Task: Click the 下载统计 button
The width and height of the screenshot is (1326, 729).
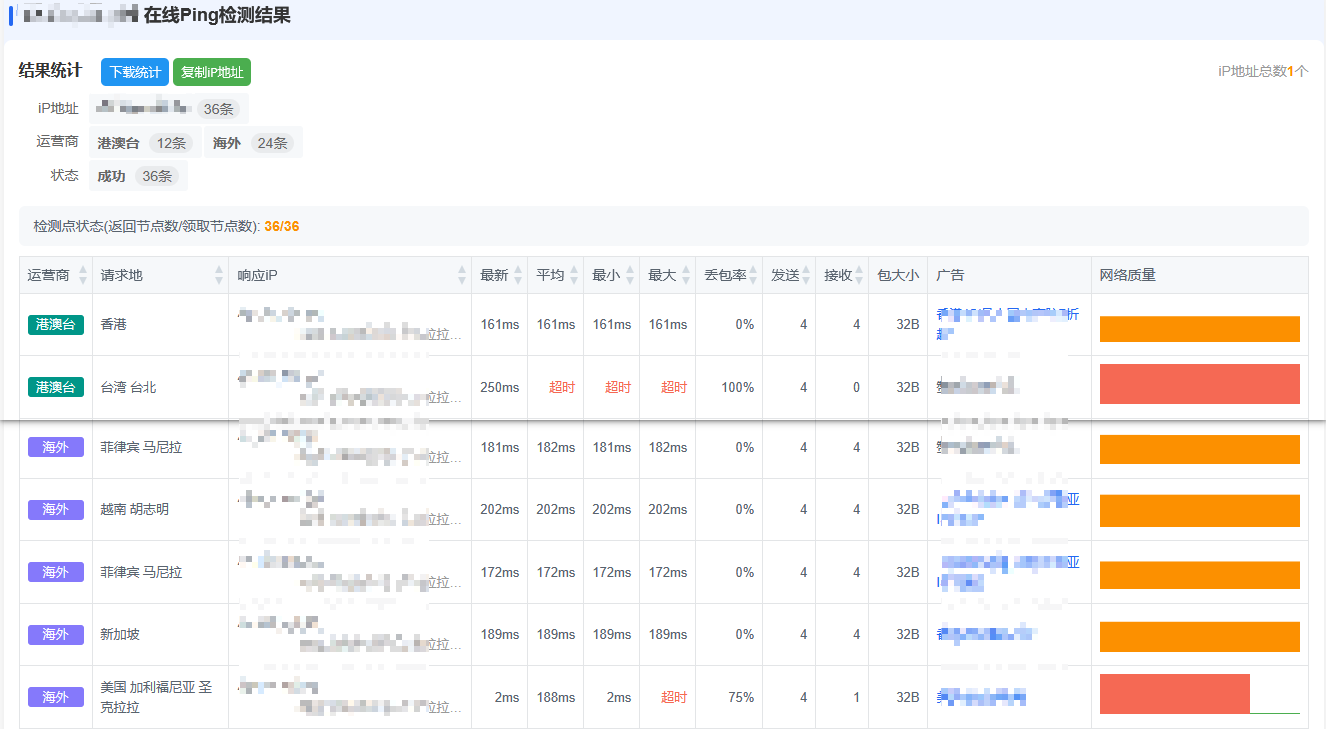Action: click(135, 72)
